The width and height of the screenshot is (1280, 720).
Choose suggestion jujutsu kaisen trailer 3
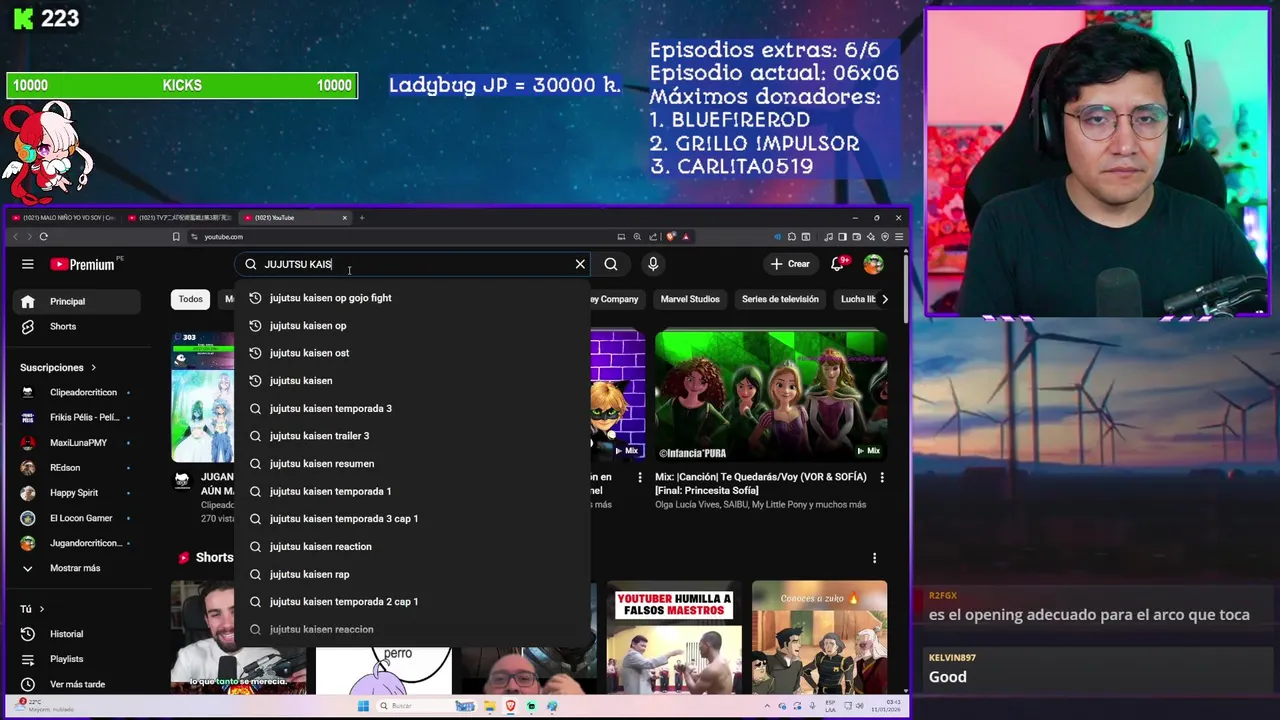coord(412,436)
